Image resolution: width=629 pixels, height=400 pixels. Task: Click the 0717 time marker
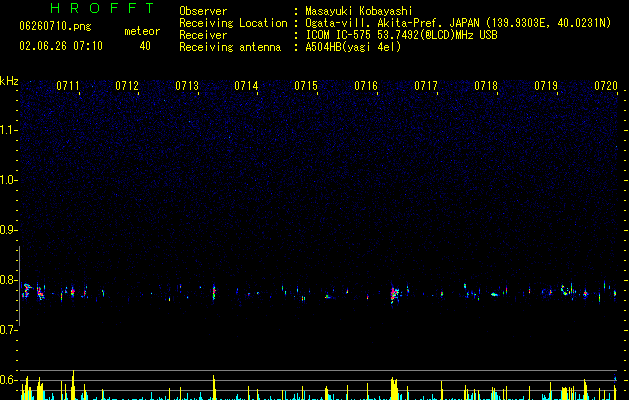[x=426, y=86]
